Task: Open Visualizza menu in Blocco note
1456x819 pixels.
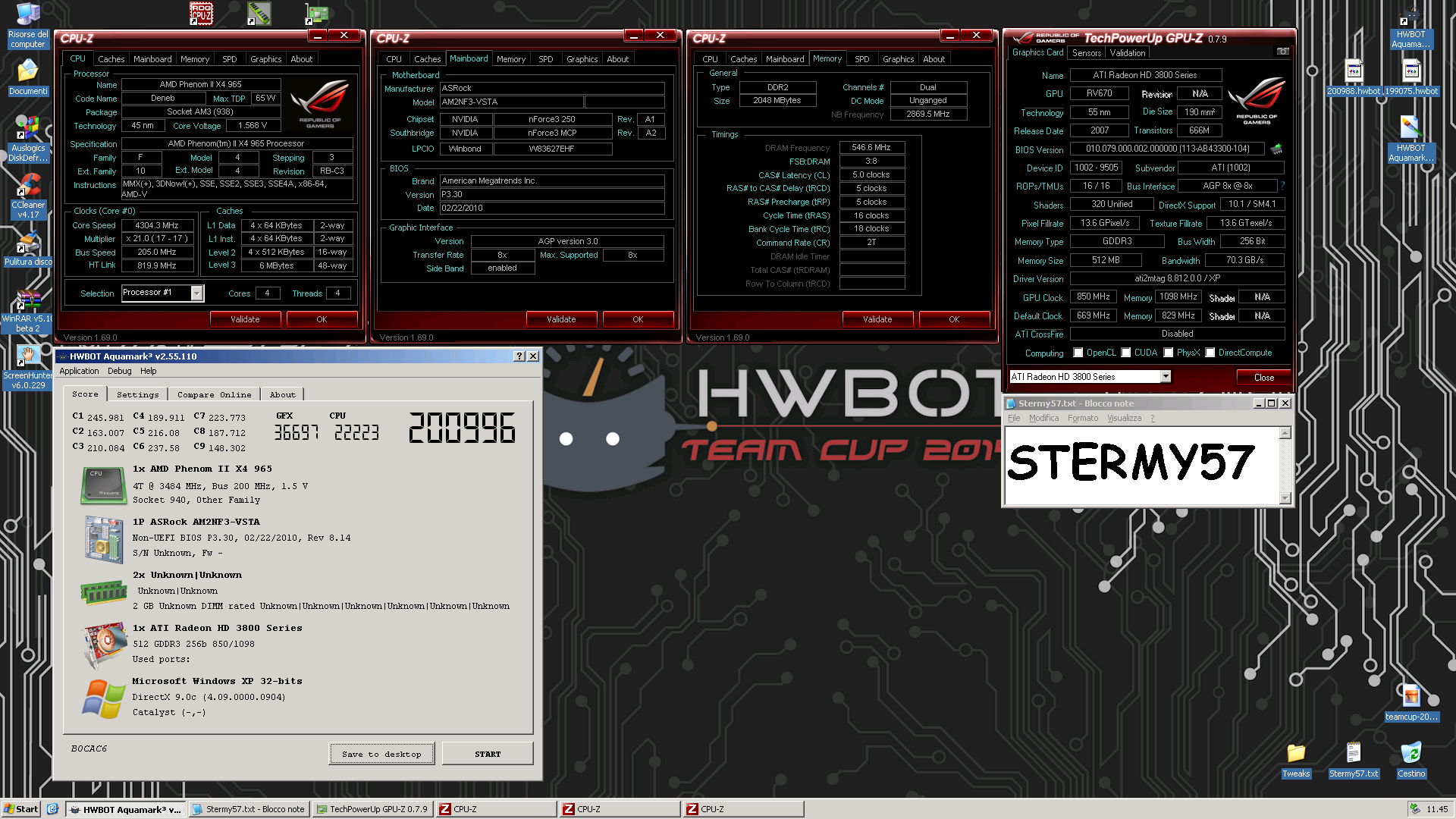Action: [1123, 418]
